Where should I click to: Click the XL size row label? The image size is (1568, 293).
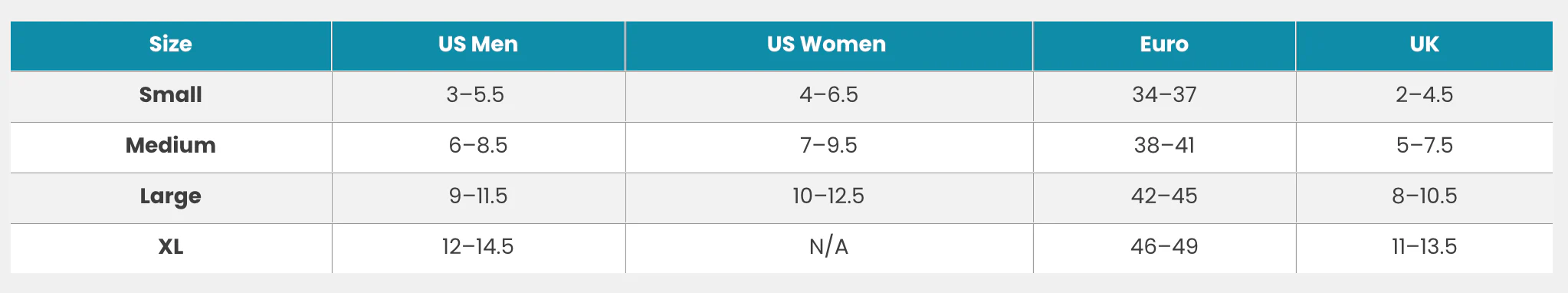(171, 247)
